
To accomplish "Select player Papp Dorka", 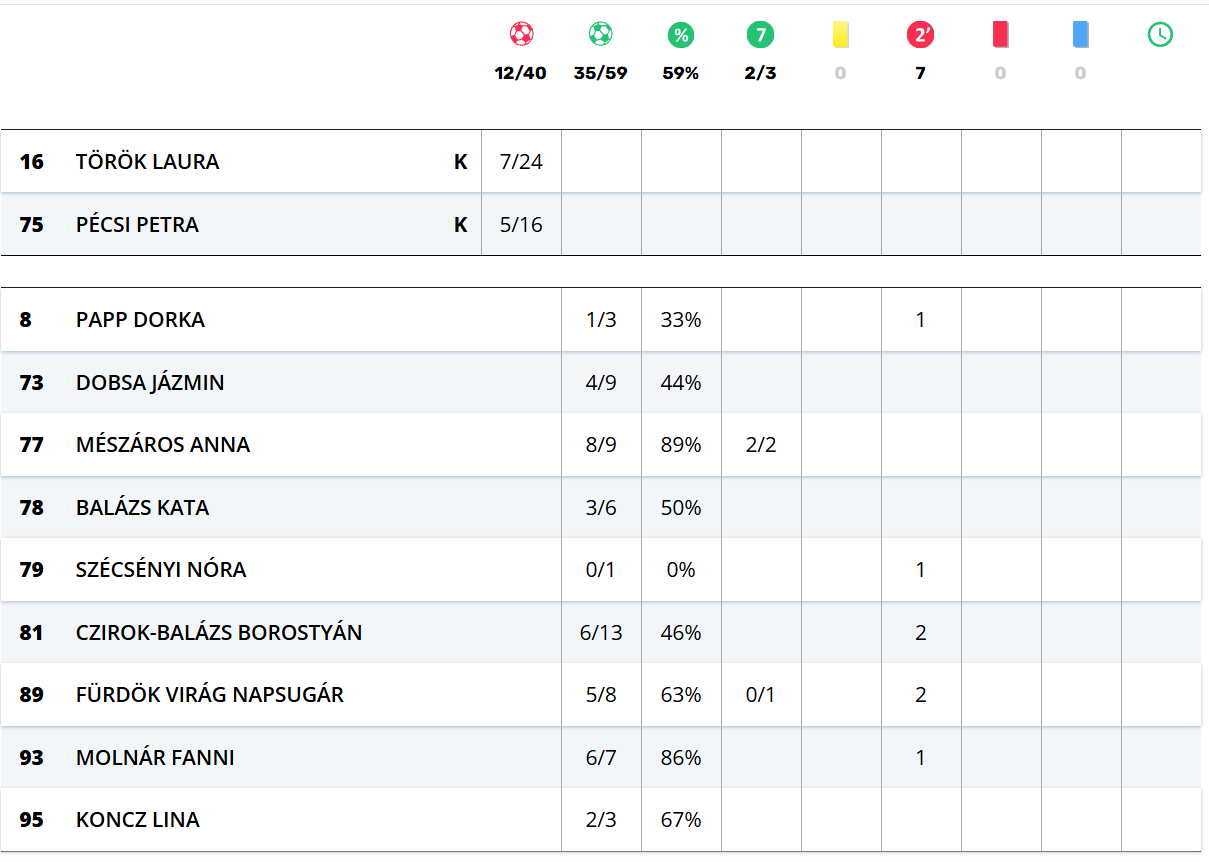I will [141, 320].
